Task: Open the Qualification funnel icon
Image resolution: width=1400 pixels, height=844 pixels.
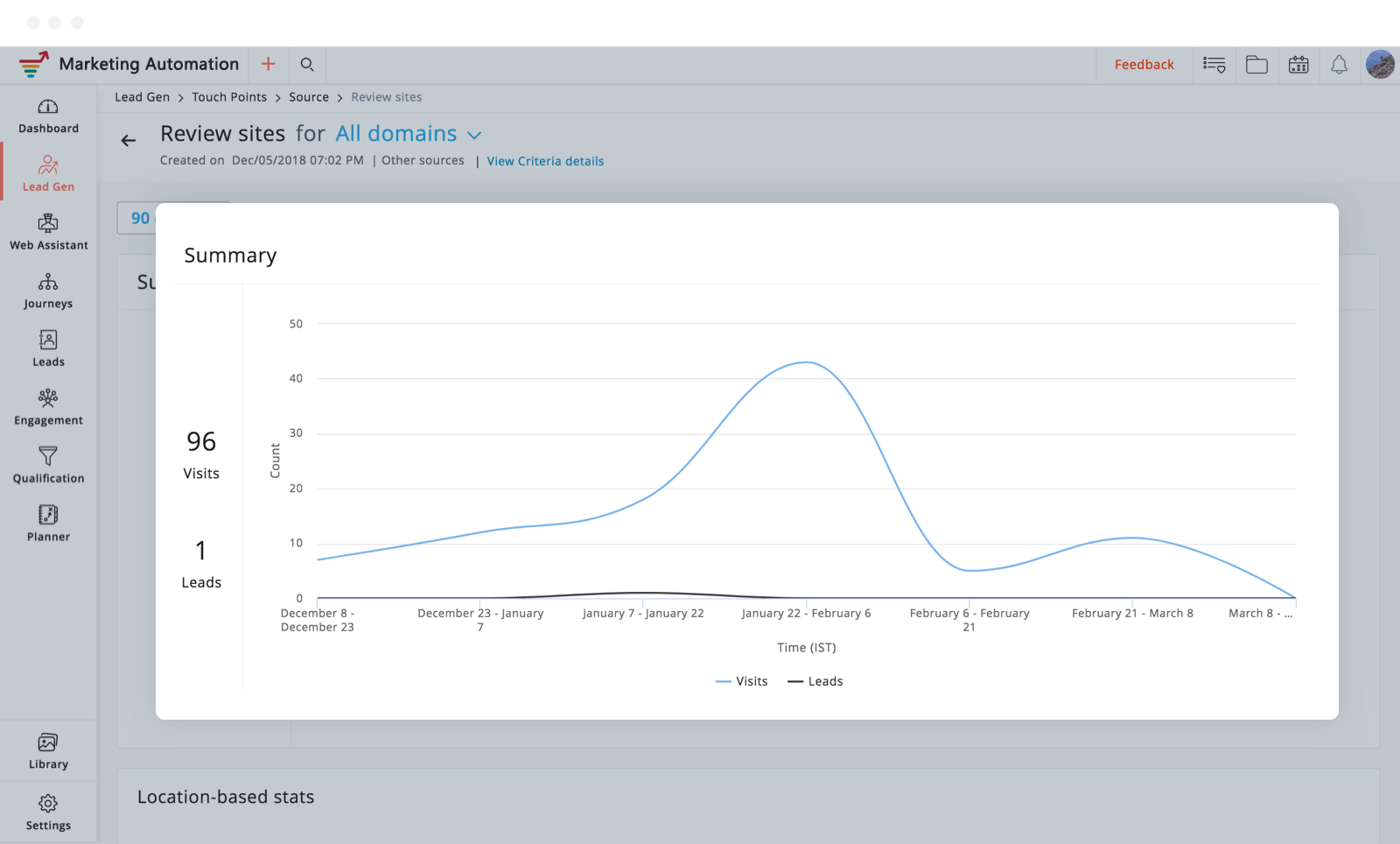Action: pyautogui.click(x=48, y=465)
